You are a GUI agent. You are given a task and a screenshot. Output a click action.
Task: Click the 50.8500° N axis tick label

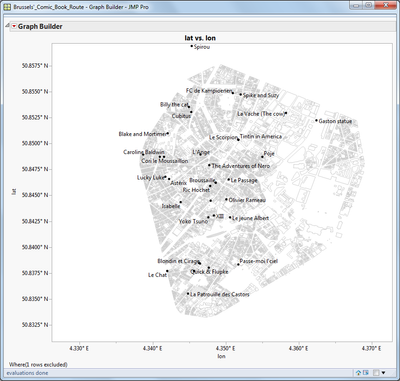(x=35, y=143)
